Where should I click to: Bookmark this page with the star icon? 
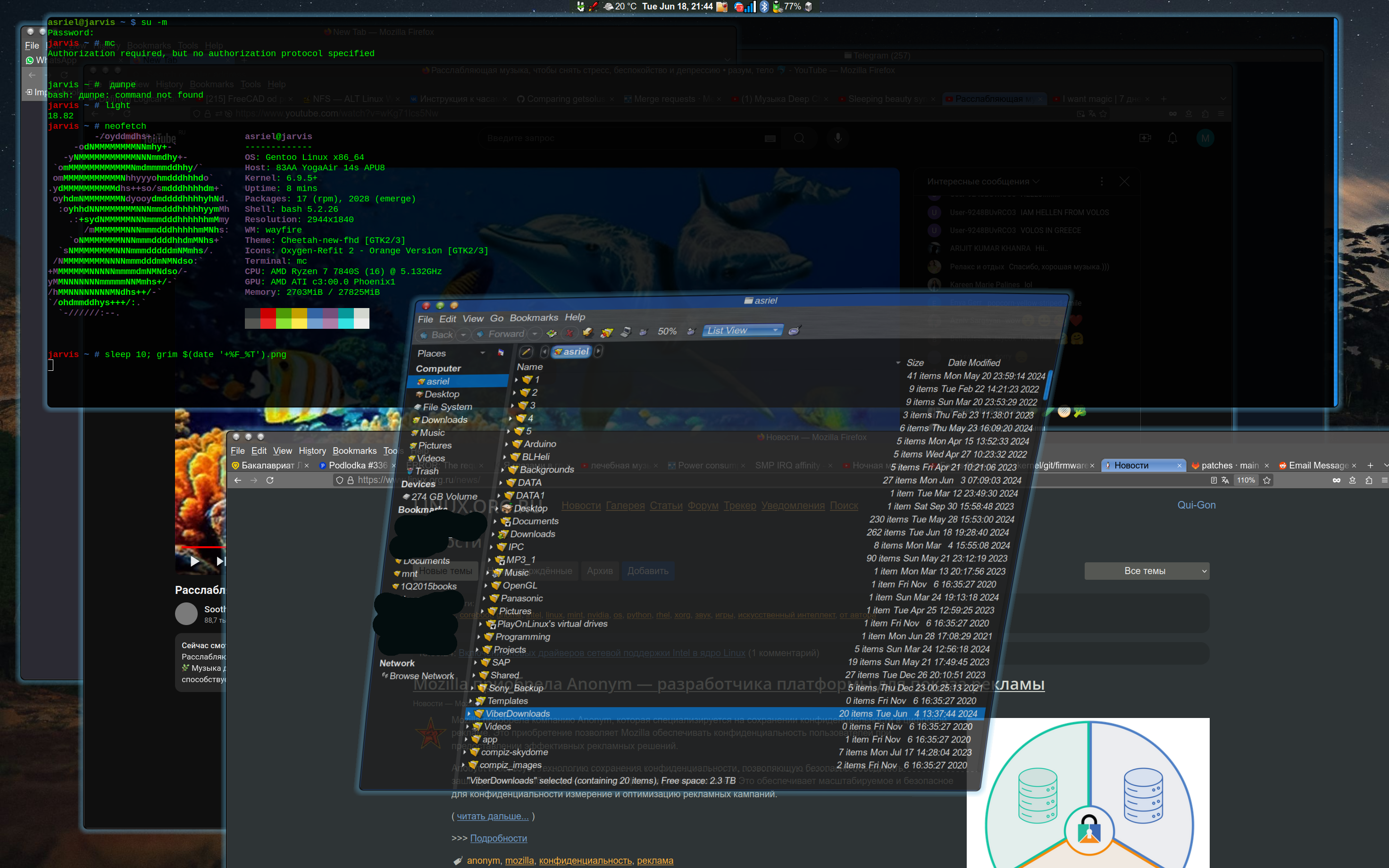[1267, 480]
